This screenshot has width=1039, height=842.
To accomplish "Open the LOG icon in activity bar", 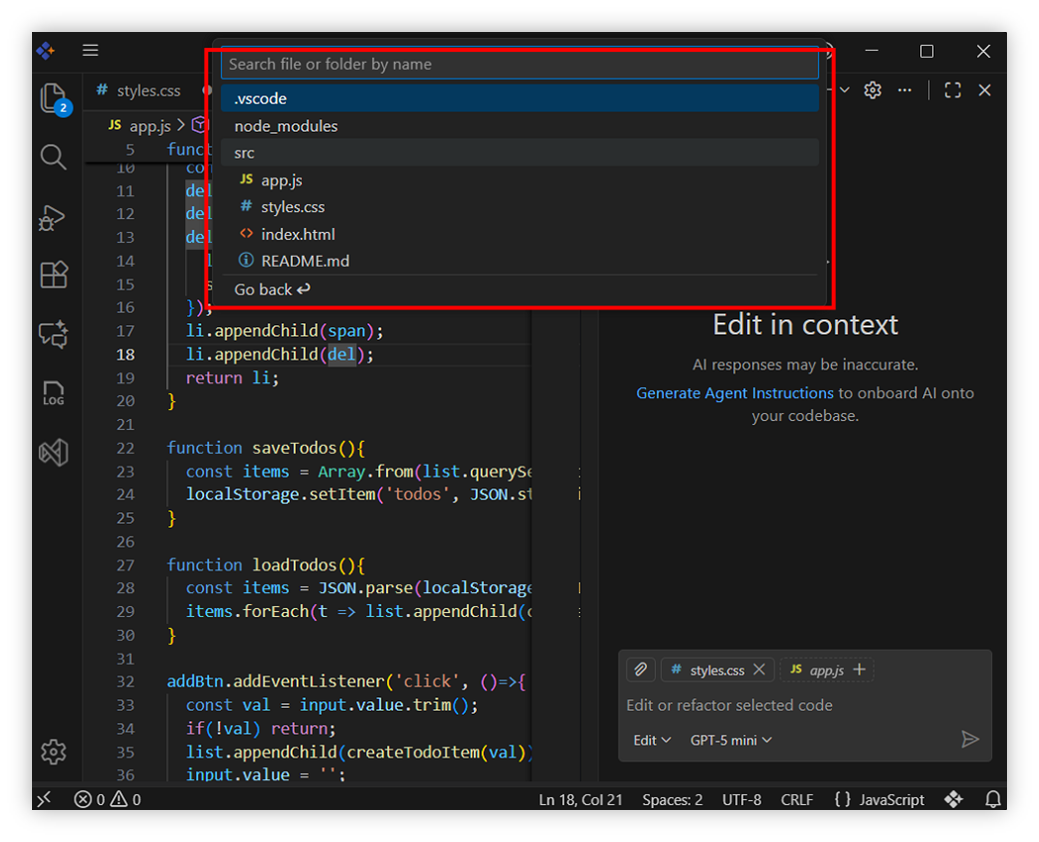I will 53,393.
